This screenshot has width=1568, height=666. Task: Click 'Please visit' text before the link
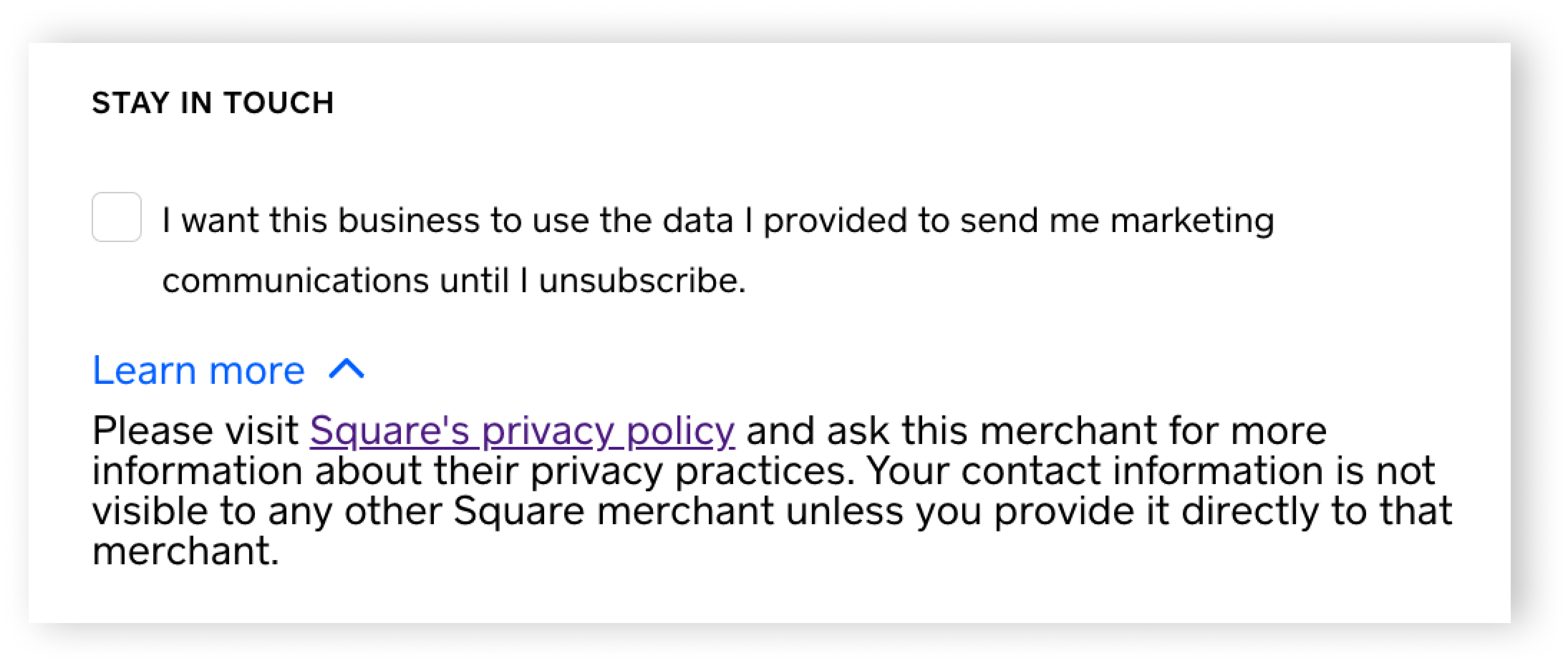tap(195, 430)
